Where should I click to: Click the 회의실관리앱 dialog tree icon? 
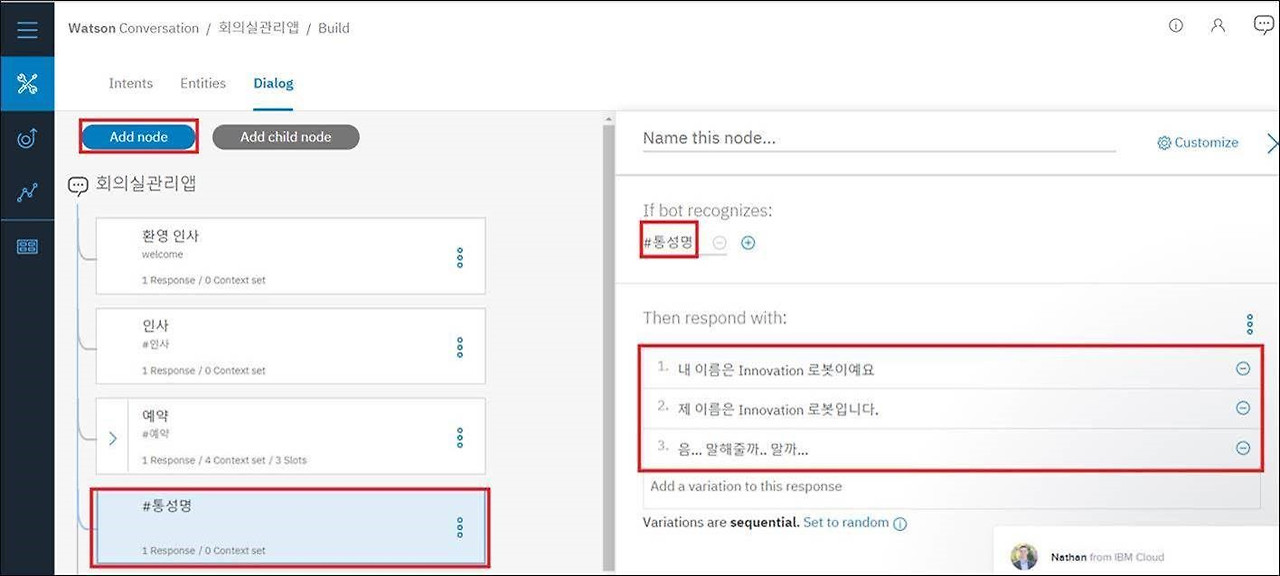click(x=78, y=186)
